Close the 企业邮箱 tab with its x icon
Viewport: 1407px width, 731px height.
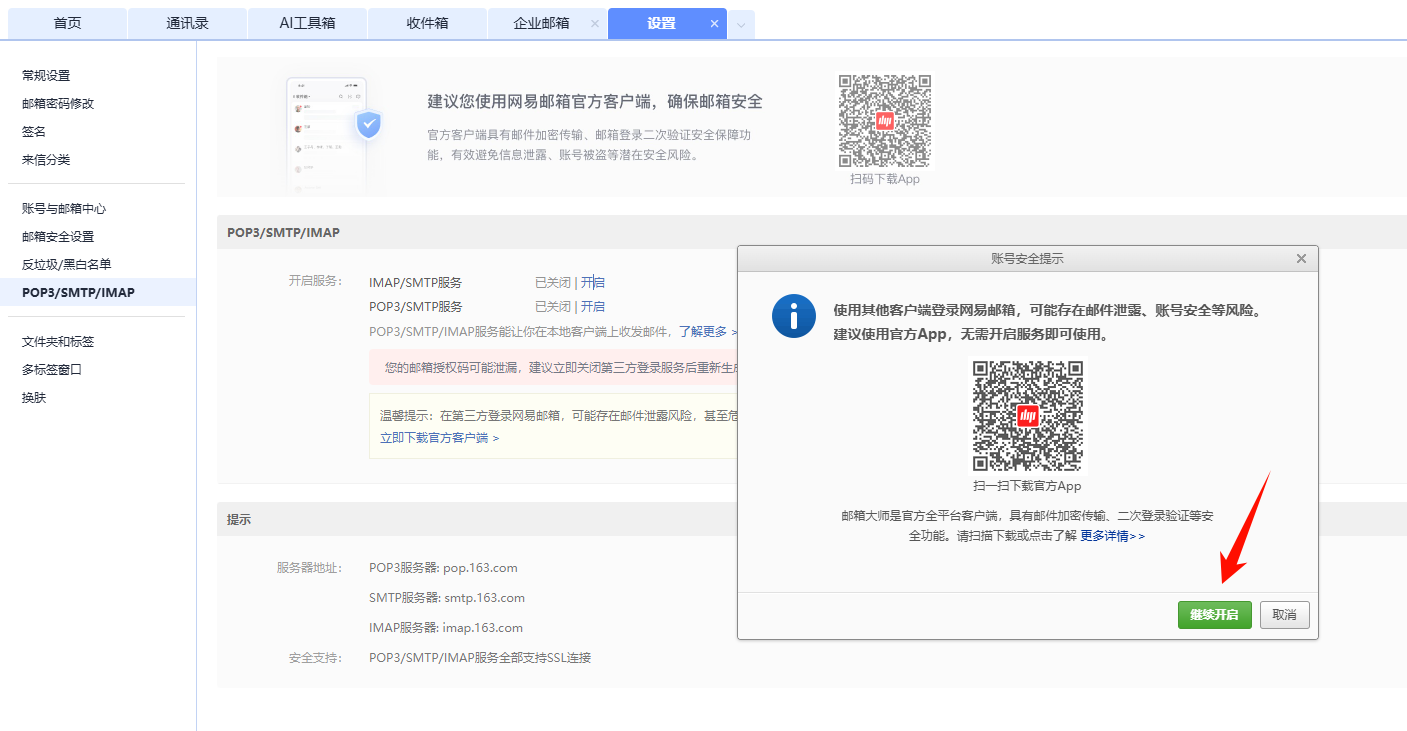click(x=595, y=23)
